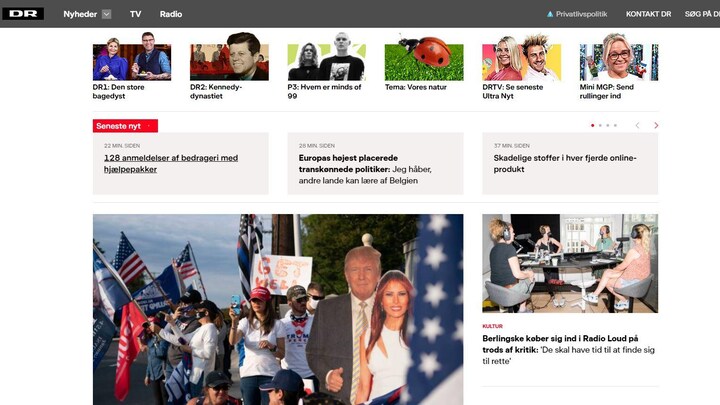
Task: Open 128 anmeldelser af bedrageri article
Action: (171, 163)
